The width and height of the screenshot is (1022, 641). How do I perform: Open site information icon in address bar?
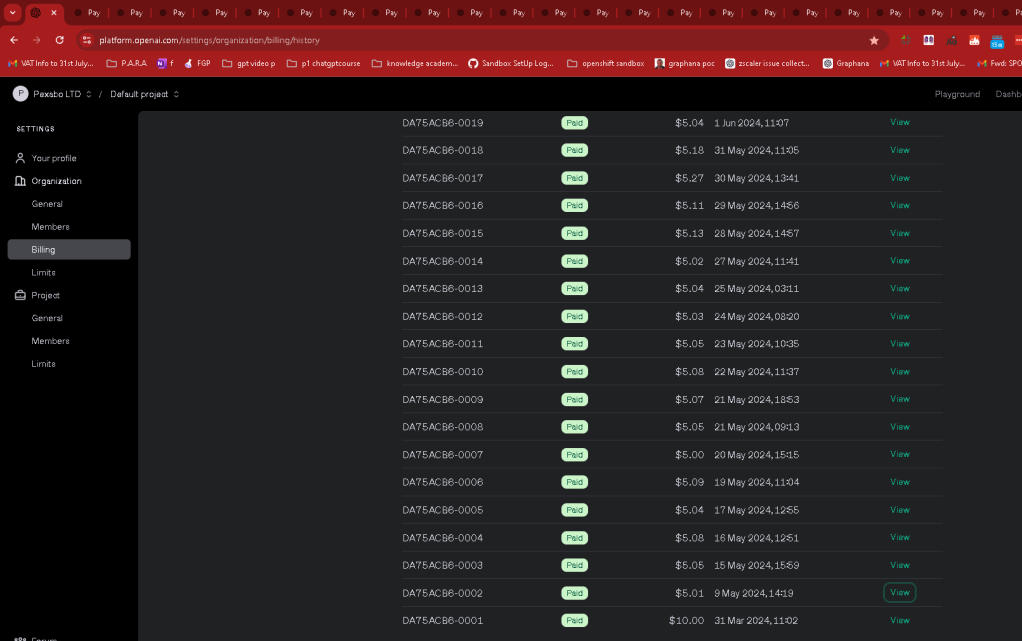point(87,40)
